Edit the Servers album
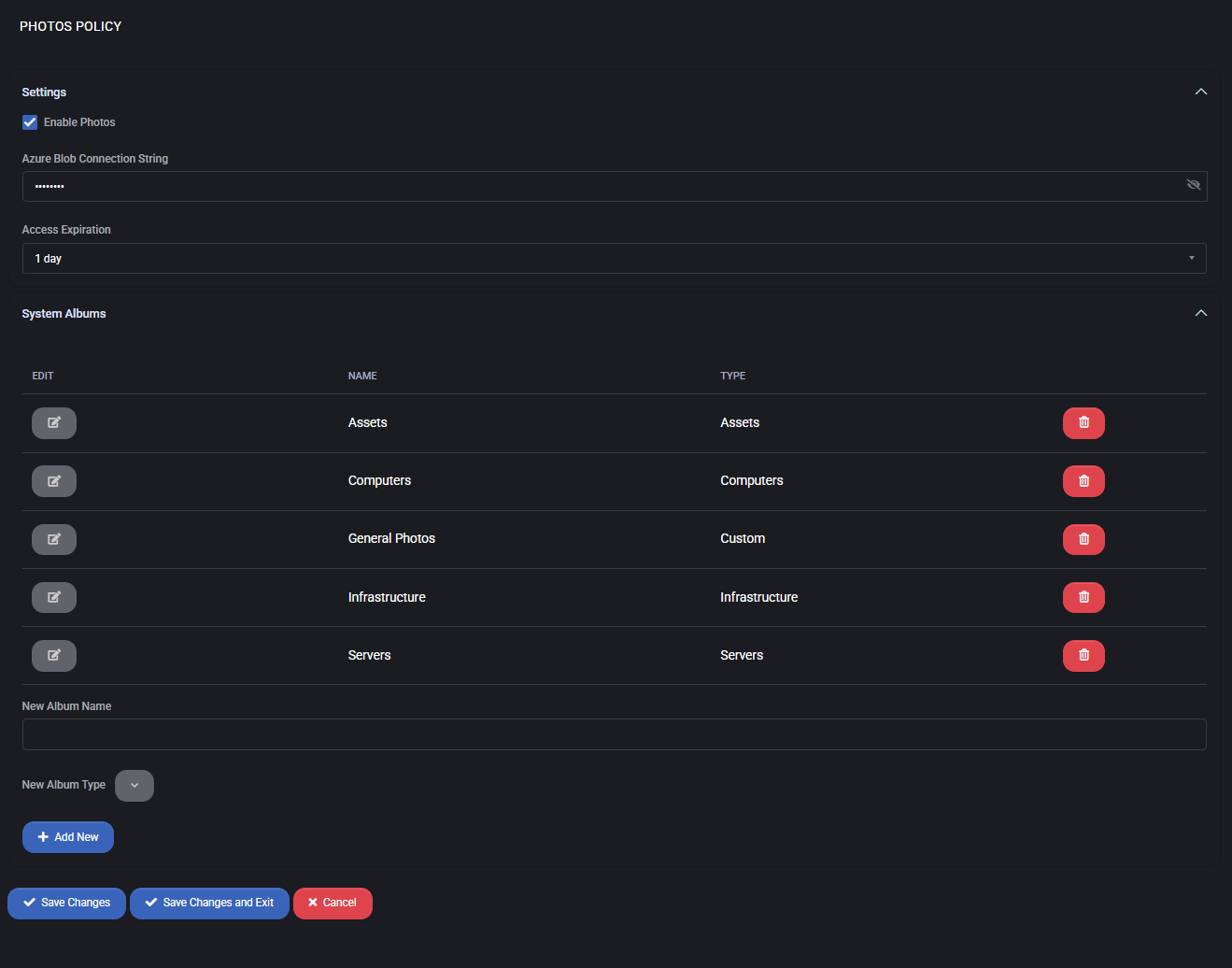 54,655
